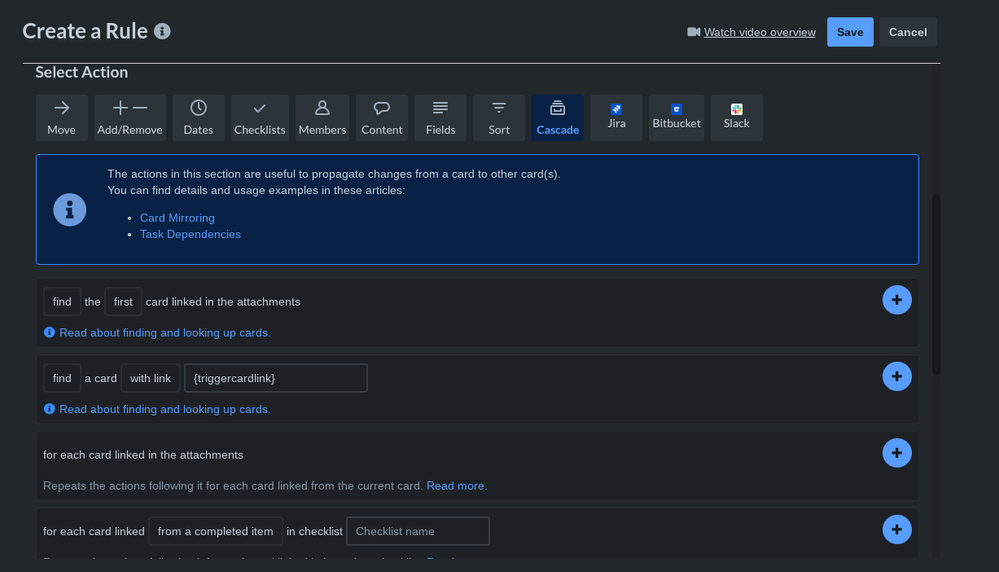Click the video camera icon
Viewport: 999px width, 572px height.
click(x=693, y=32)
